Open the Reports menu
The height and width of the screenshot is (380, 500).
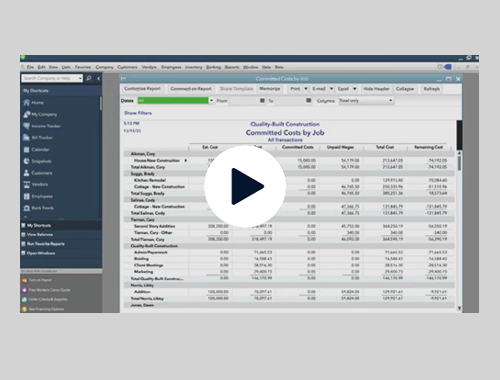pos(232,67)
